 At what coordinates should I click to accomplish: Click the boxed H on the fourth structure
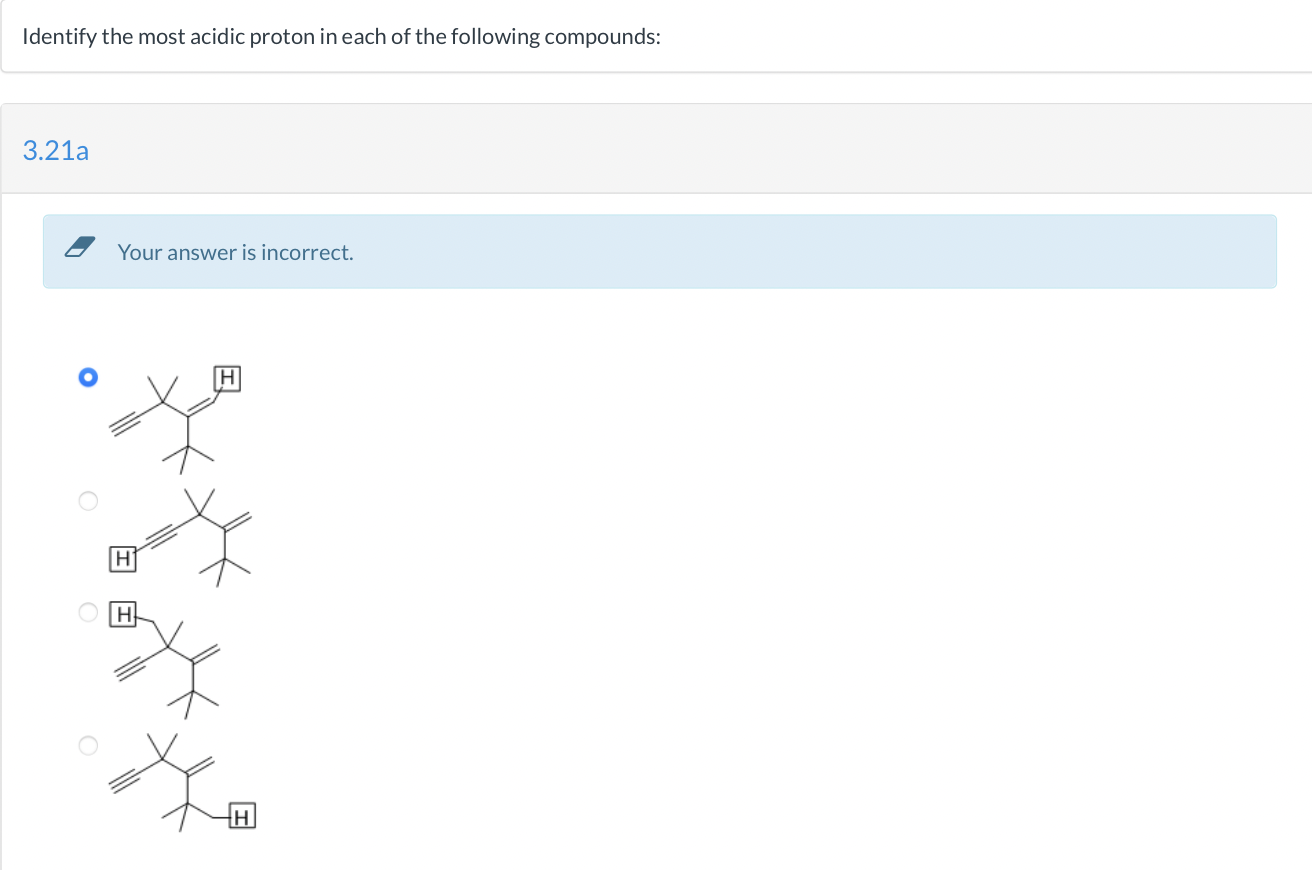tap(240, 817)
